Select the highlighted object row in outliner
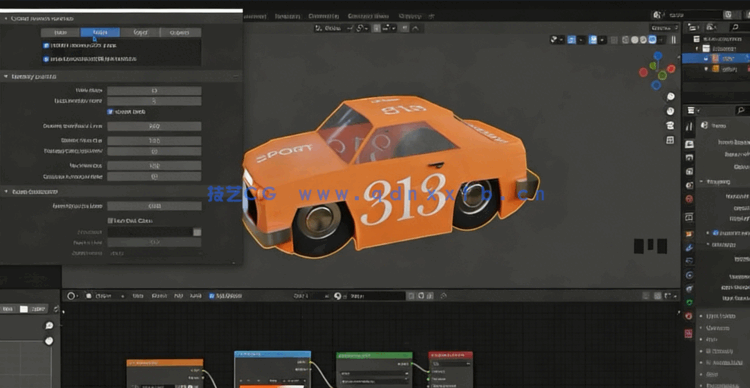The image size is (750, 388). point(716,58)
